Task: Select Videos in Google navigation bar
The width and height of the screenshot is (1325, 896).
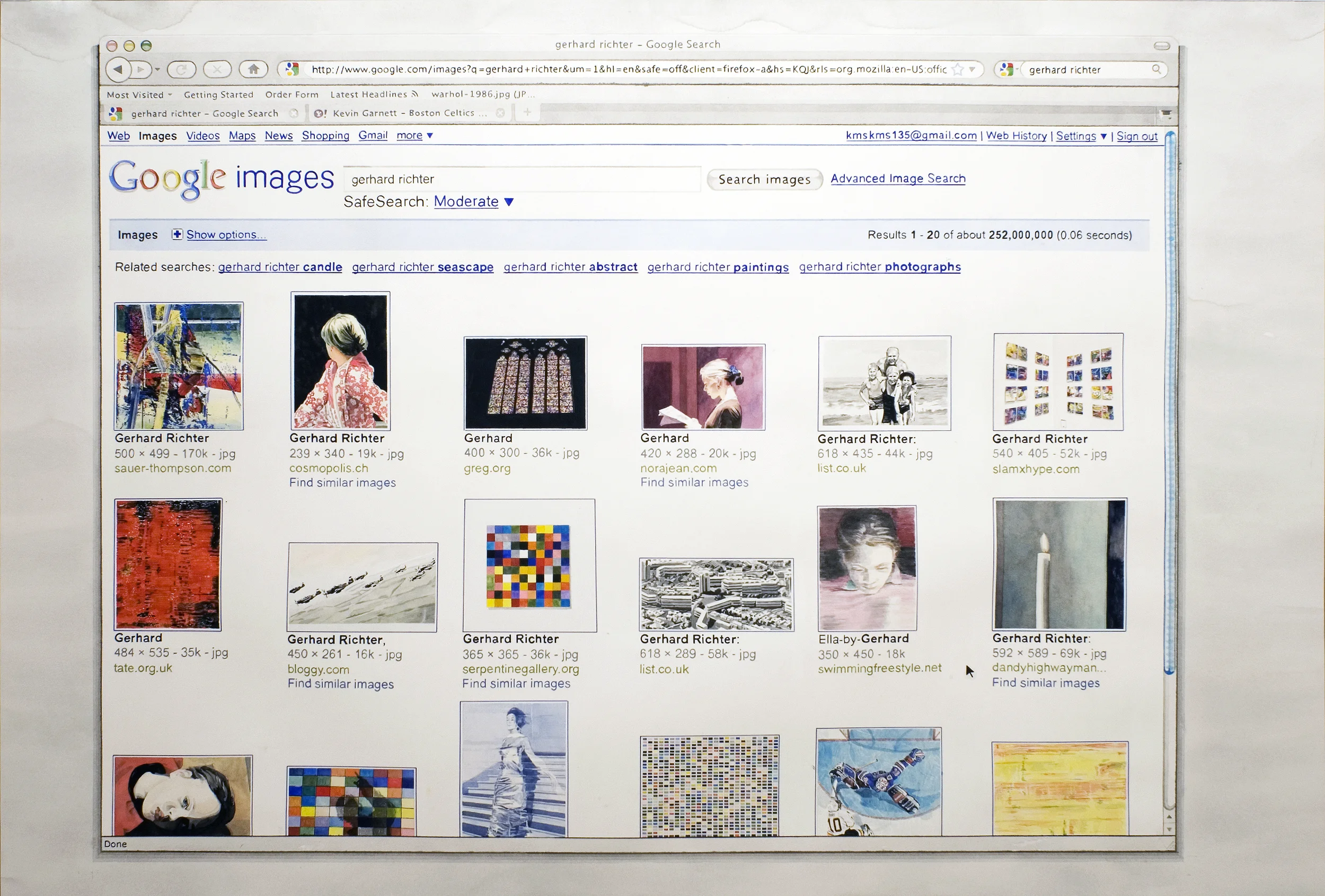Action: [x=202, y=136]
